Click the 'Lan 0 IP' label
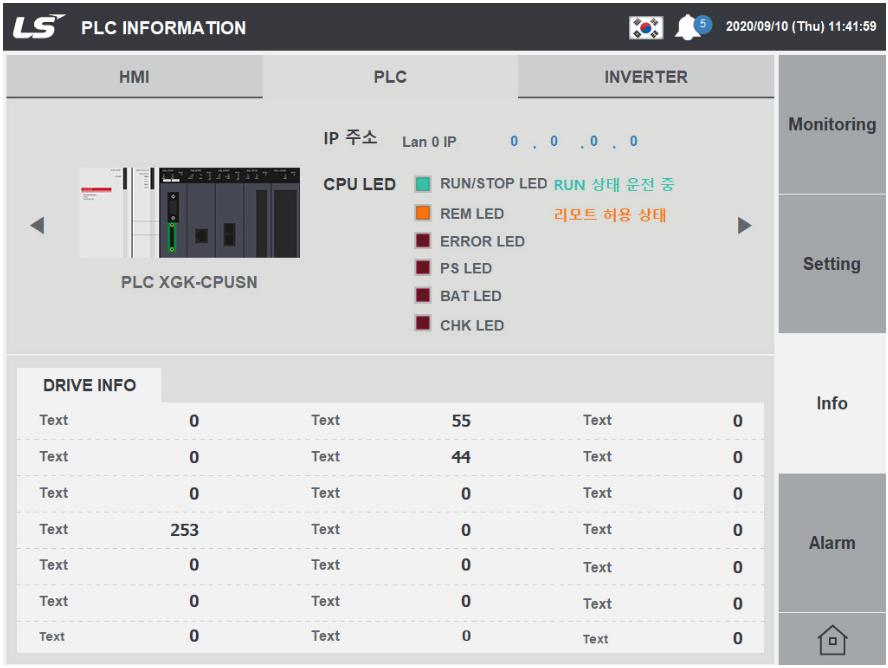The width and height of the screenshot is (888, 668). [x=429, y=142]
